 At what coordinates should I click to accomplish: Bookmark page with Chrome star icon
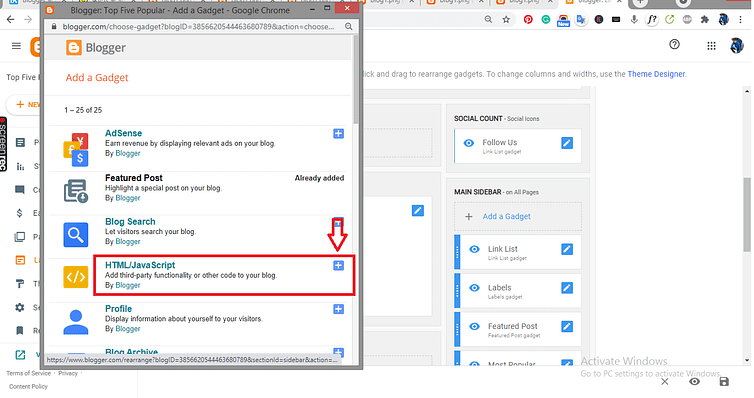point(506,20)
